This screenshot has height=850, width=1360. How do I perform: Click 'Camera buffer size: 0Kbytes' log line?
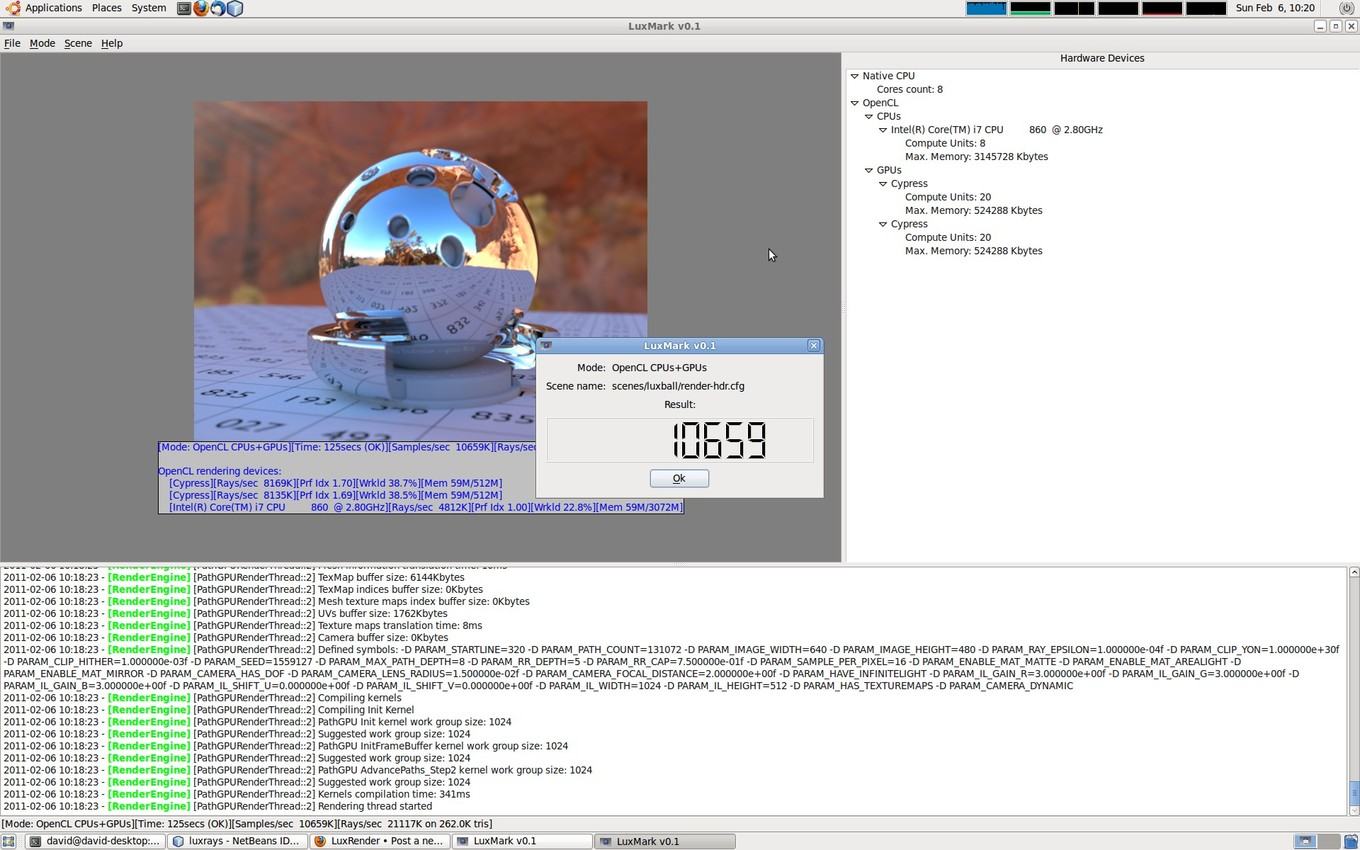click(383, 637)
